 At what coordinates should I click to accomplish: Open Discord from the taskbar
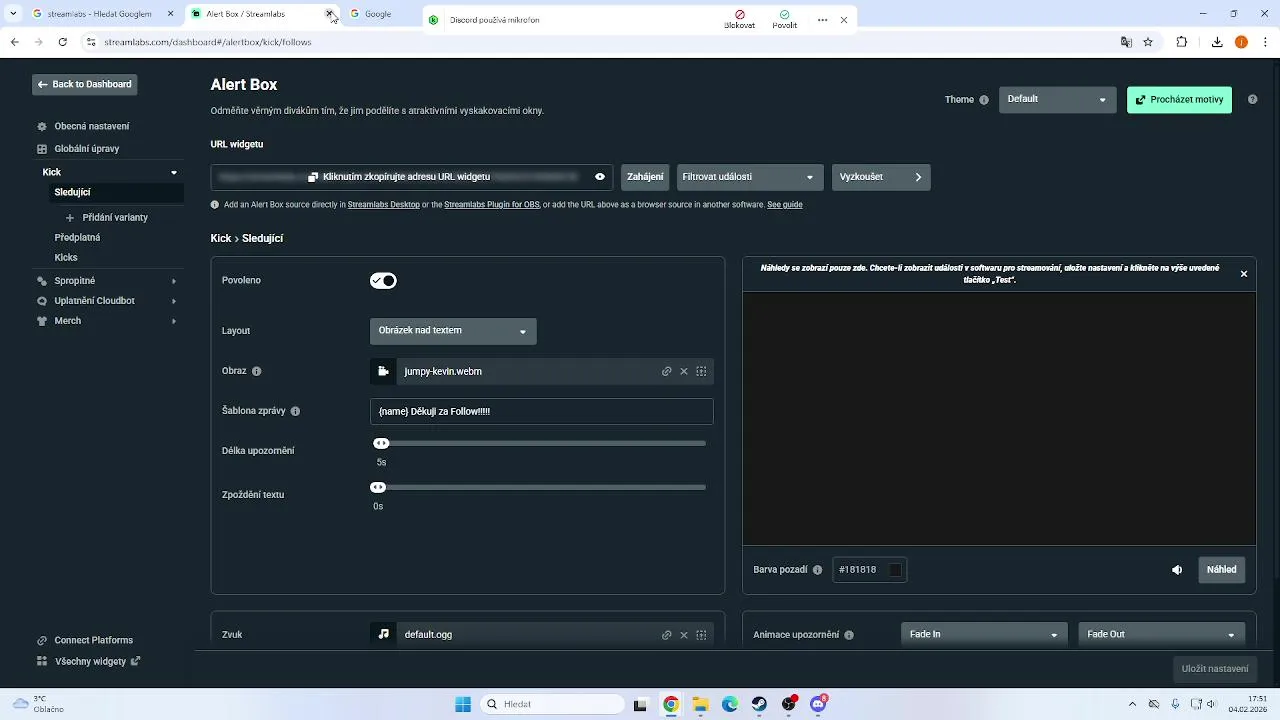point(819,704)
